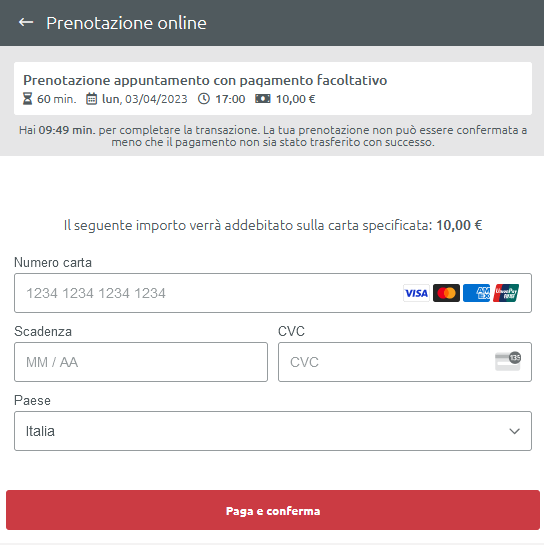Focus the Numero carta input field
The width and height of the screenshot is (544, 545).
pyautogui.click(x=273, y=293)
